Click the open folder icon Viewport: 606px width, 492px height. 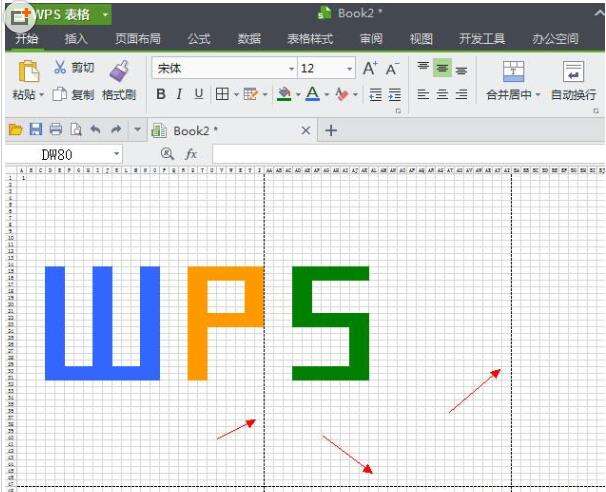click(x=16, y=129)
